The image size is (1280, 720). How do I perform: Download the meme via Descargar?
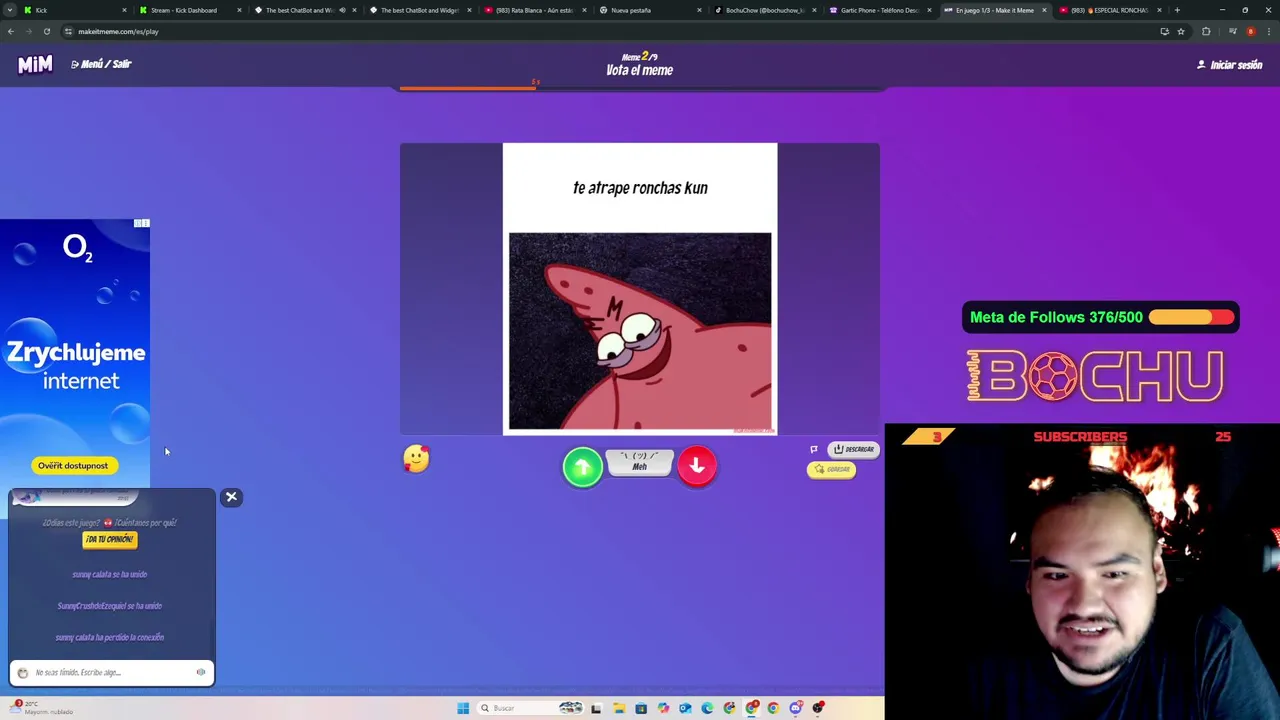coord(855,449)
